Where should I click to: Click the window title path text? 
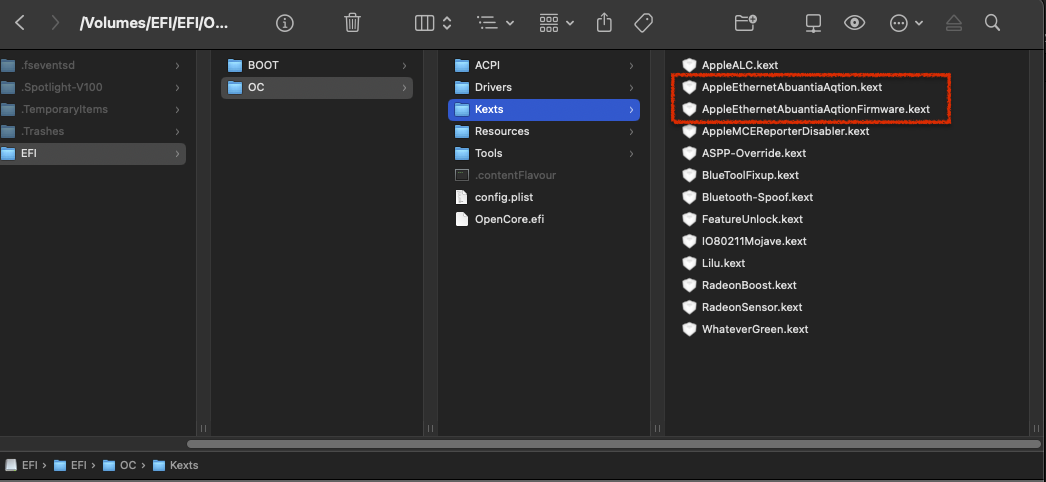tap(153, 23)
